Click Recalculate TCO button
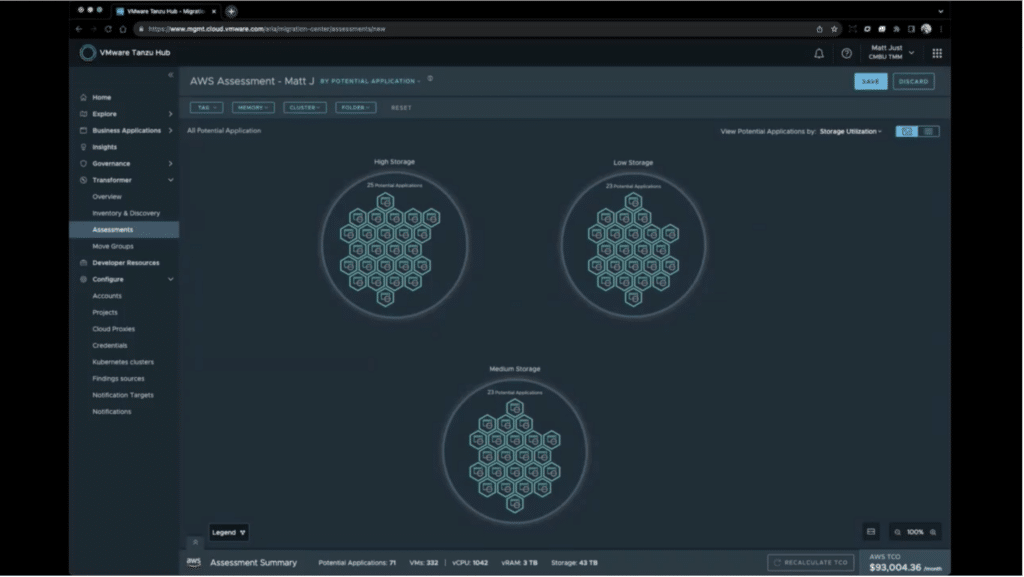The image size is (1024, 577). [x=810, y=562]
